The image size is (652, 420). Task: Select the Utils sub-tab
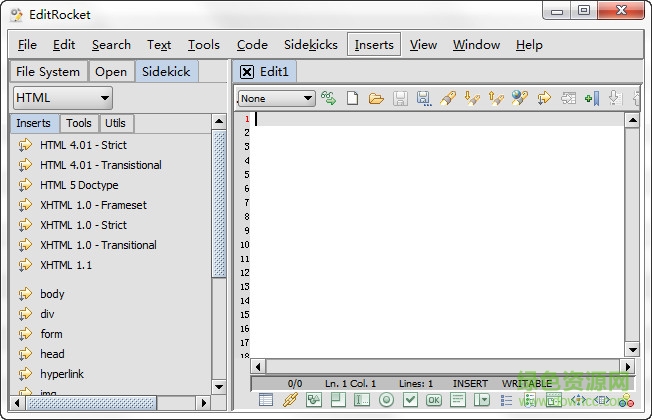(x=117, y=124)
